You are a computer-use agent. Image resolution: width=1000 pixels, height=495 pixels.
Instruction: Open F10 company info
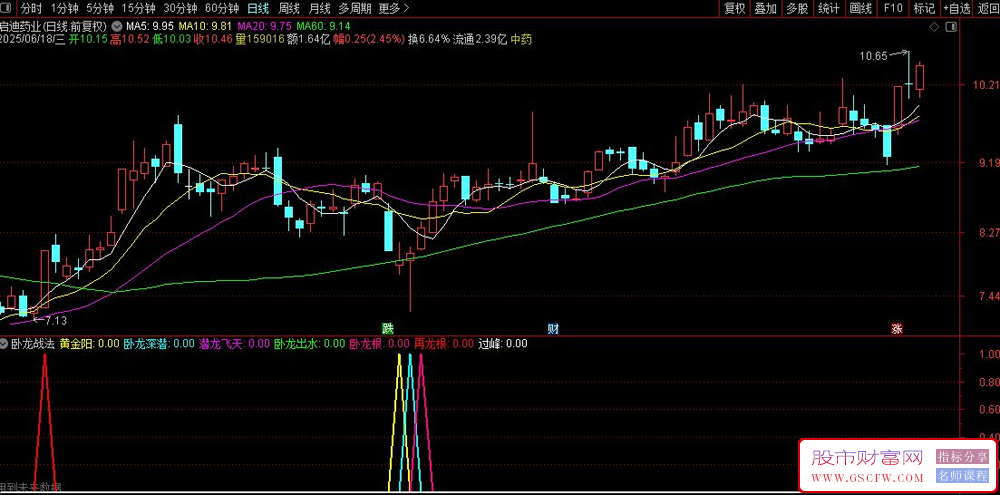coord(893,8)
